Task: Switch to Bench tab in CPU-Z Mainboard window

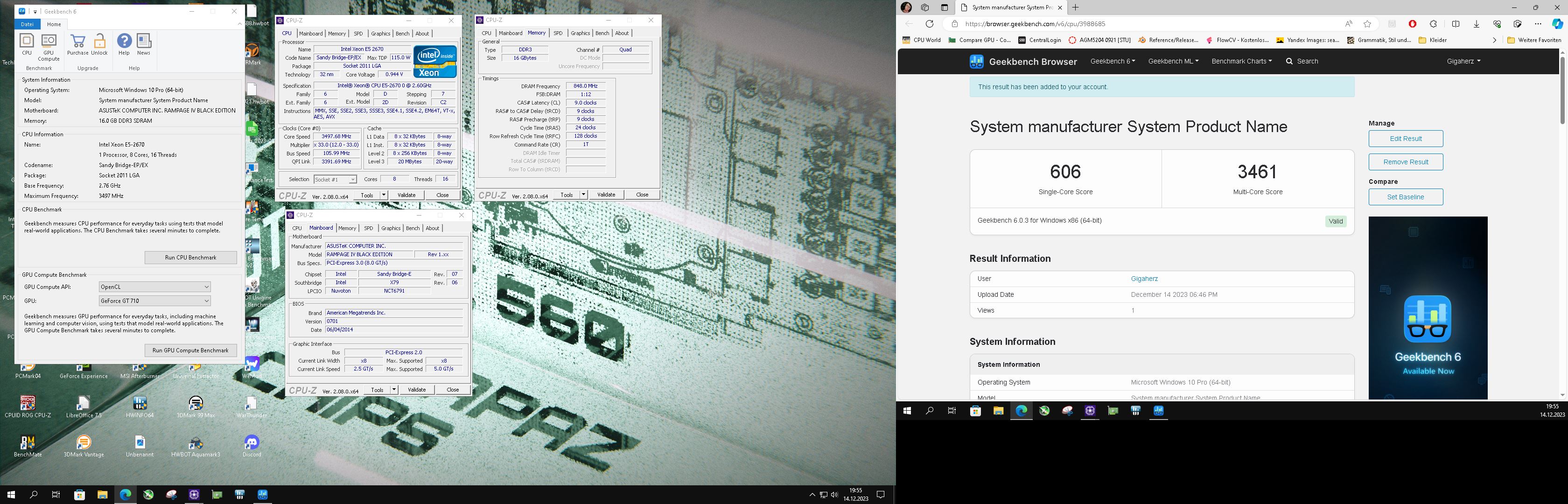Action: (x=413, y=228)
